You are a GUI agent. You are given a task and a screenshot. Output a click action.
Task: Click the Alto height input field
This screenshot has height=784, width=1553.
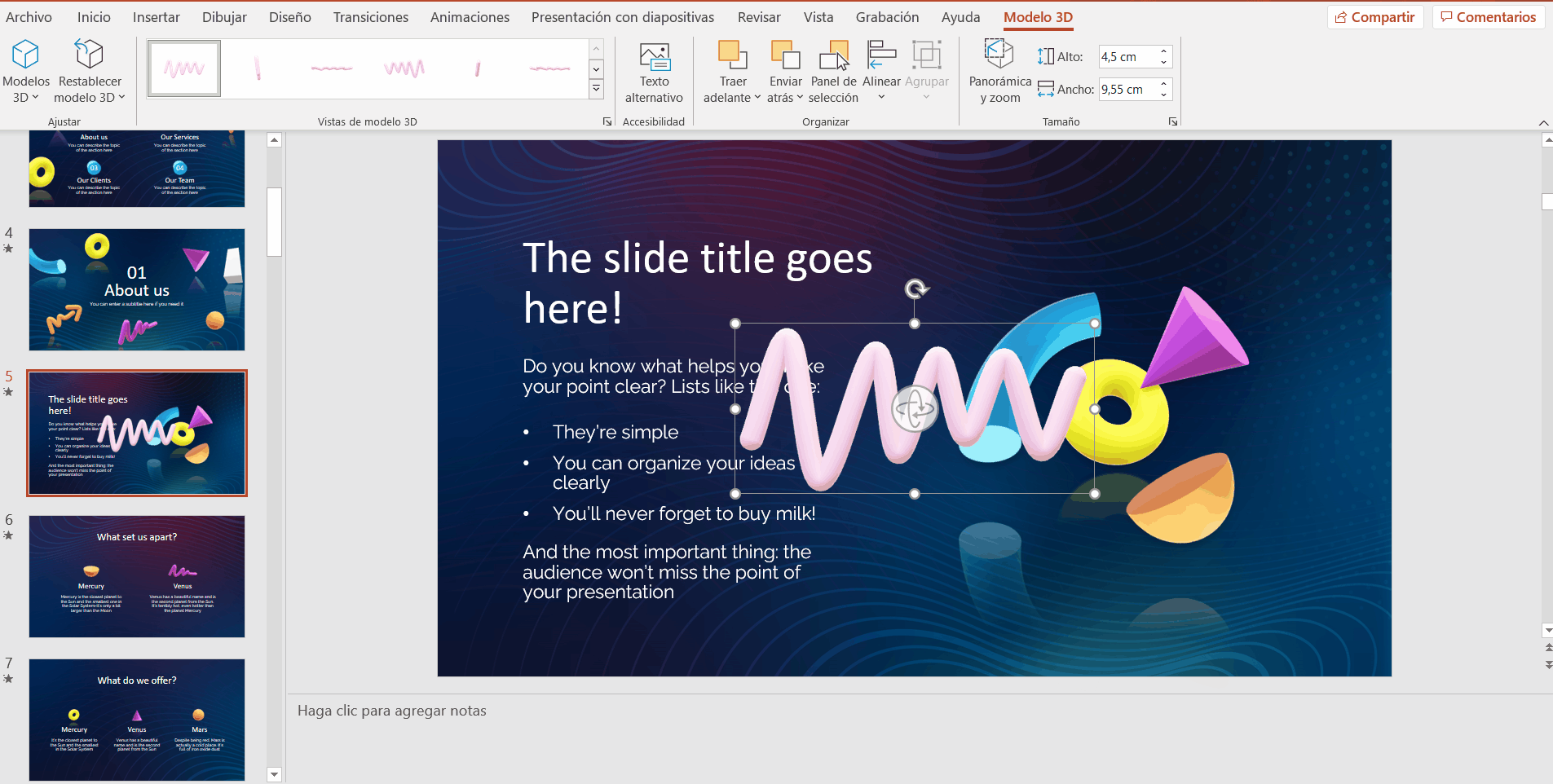point(1127,57)
